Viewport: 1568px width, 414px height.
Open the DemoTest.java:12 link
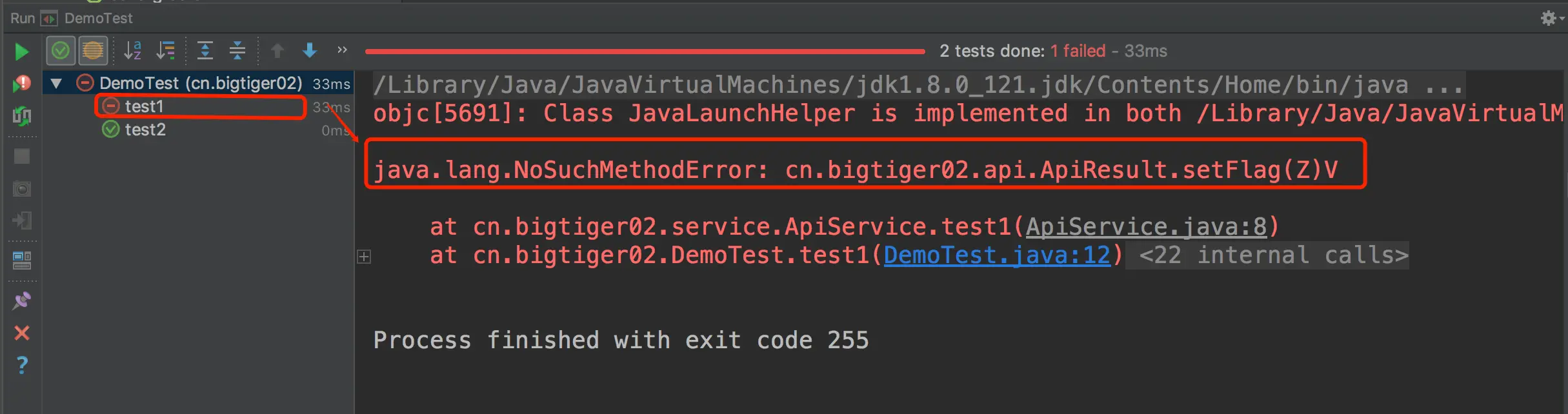[997, 255]
